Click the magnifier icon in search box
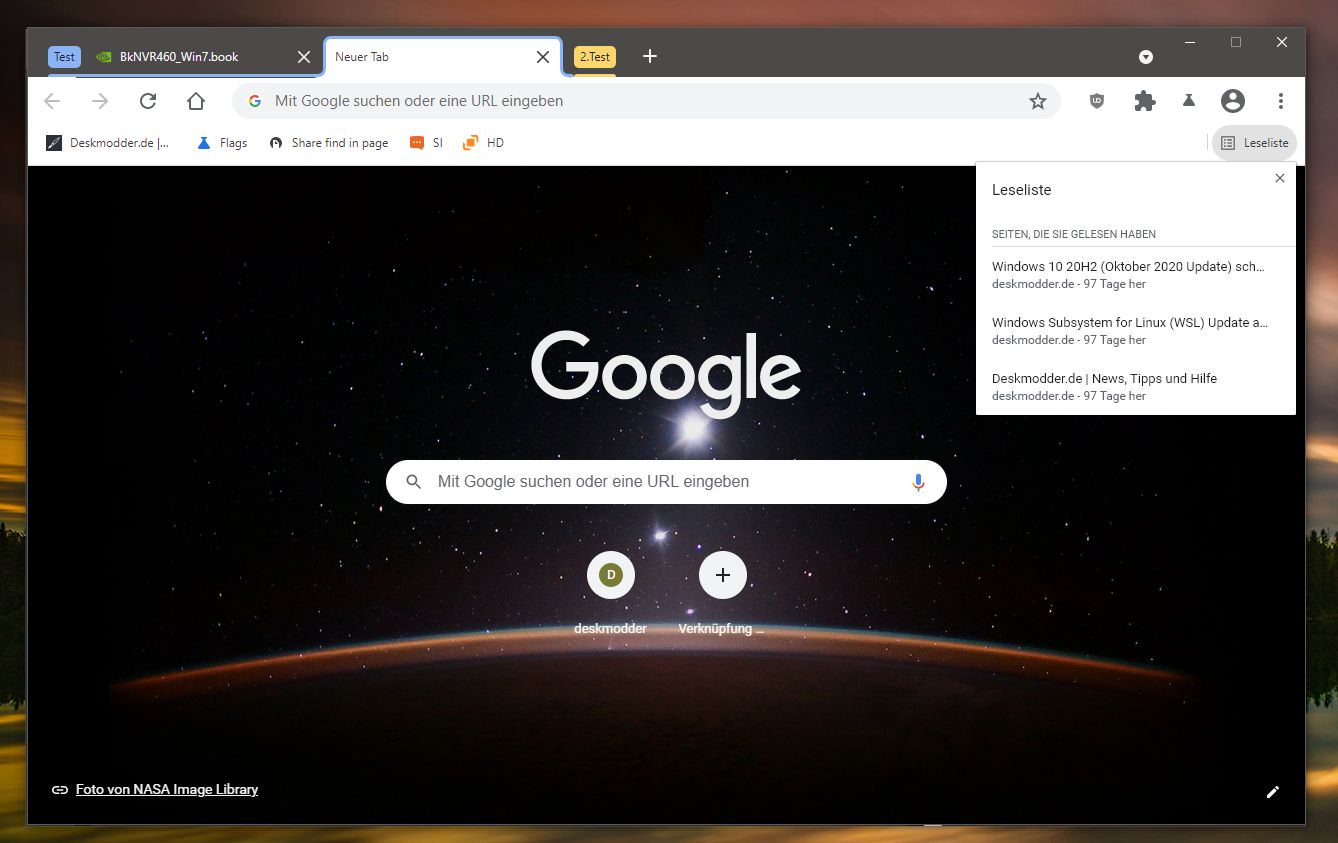 tap(414, 482)
